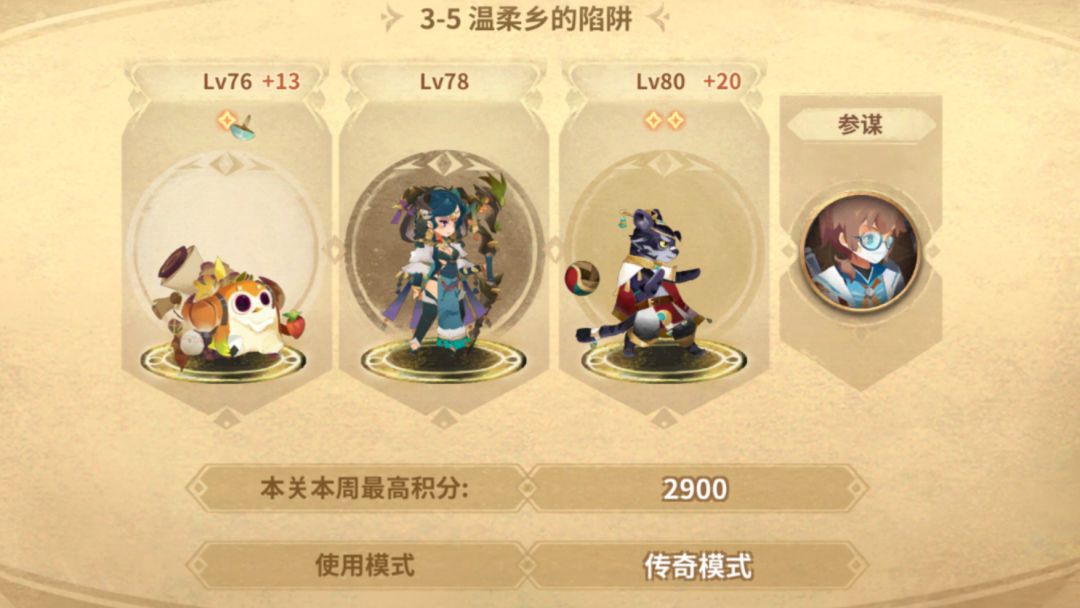Click the 2900 highest score value
Viewport: 1080px width, 608px height.
[x=694, y=489]
